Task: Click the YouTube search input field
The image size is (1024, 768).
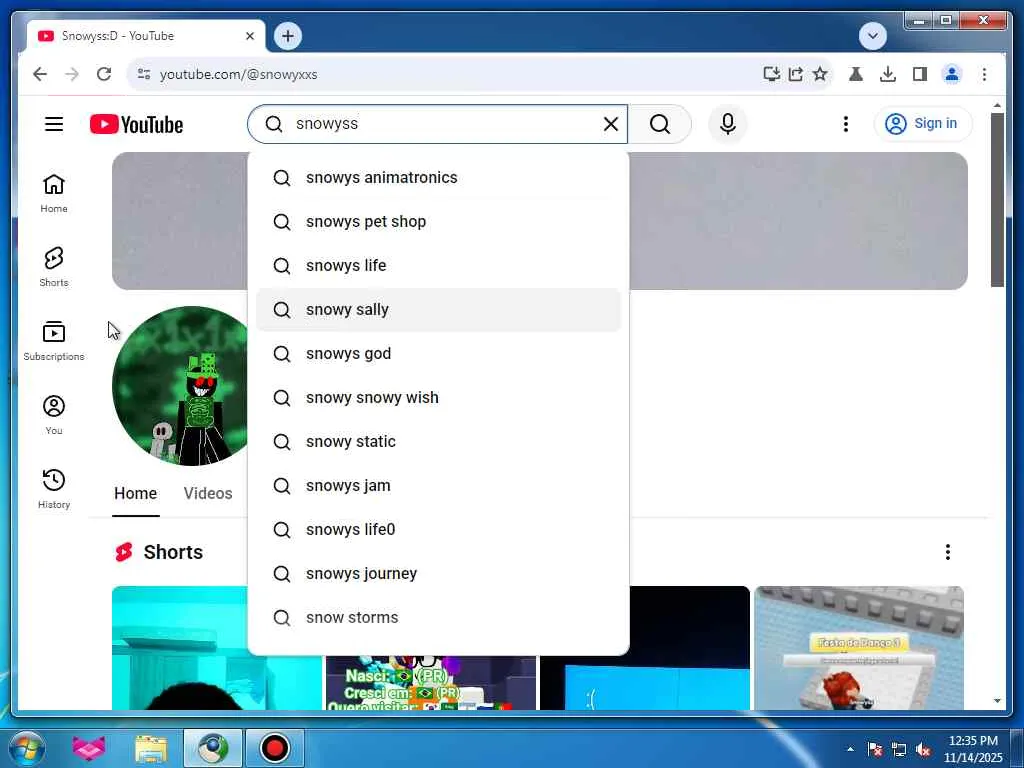Action: point(438,124)
